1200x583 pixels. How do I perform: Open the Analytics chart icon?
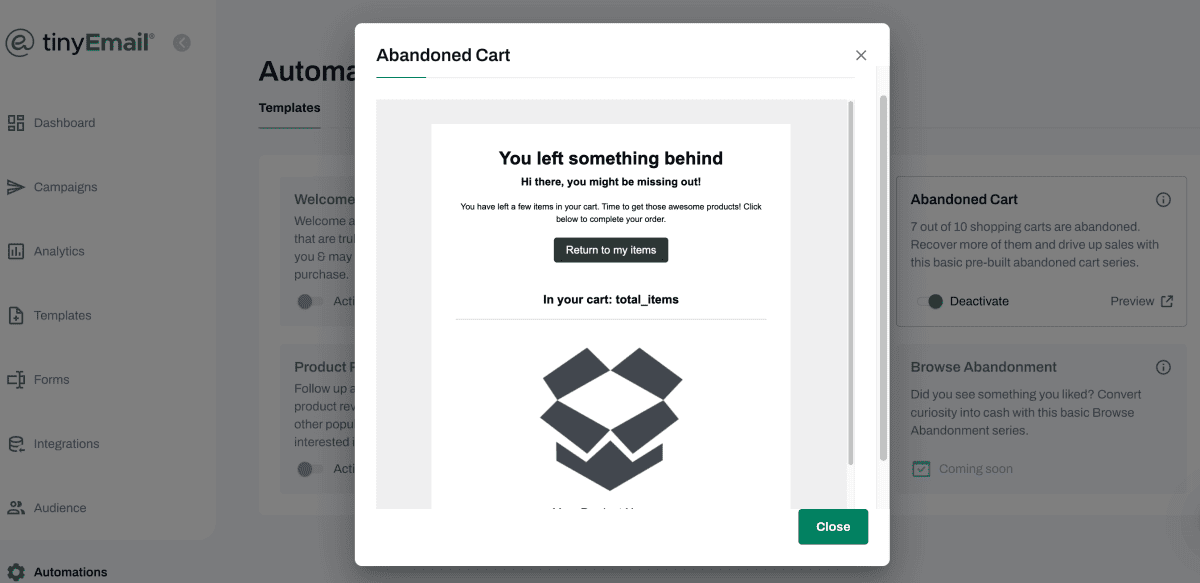16,251
